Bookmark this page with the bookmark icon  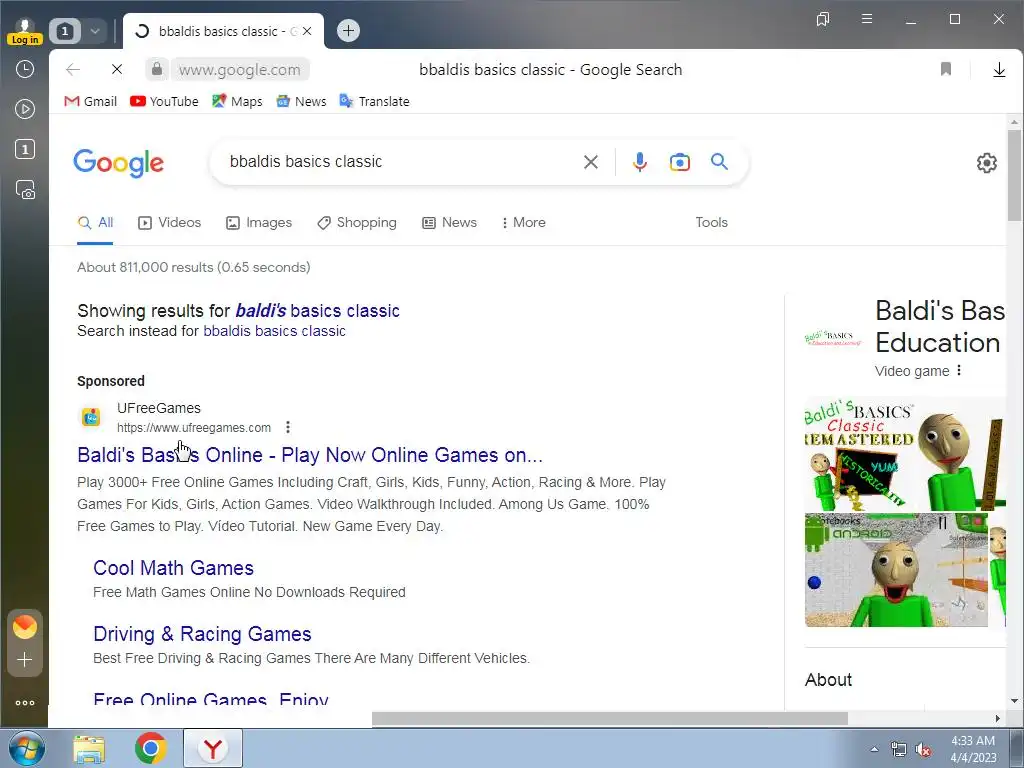click(946, 69)
